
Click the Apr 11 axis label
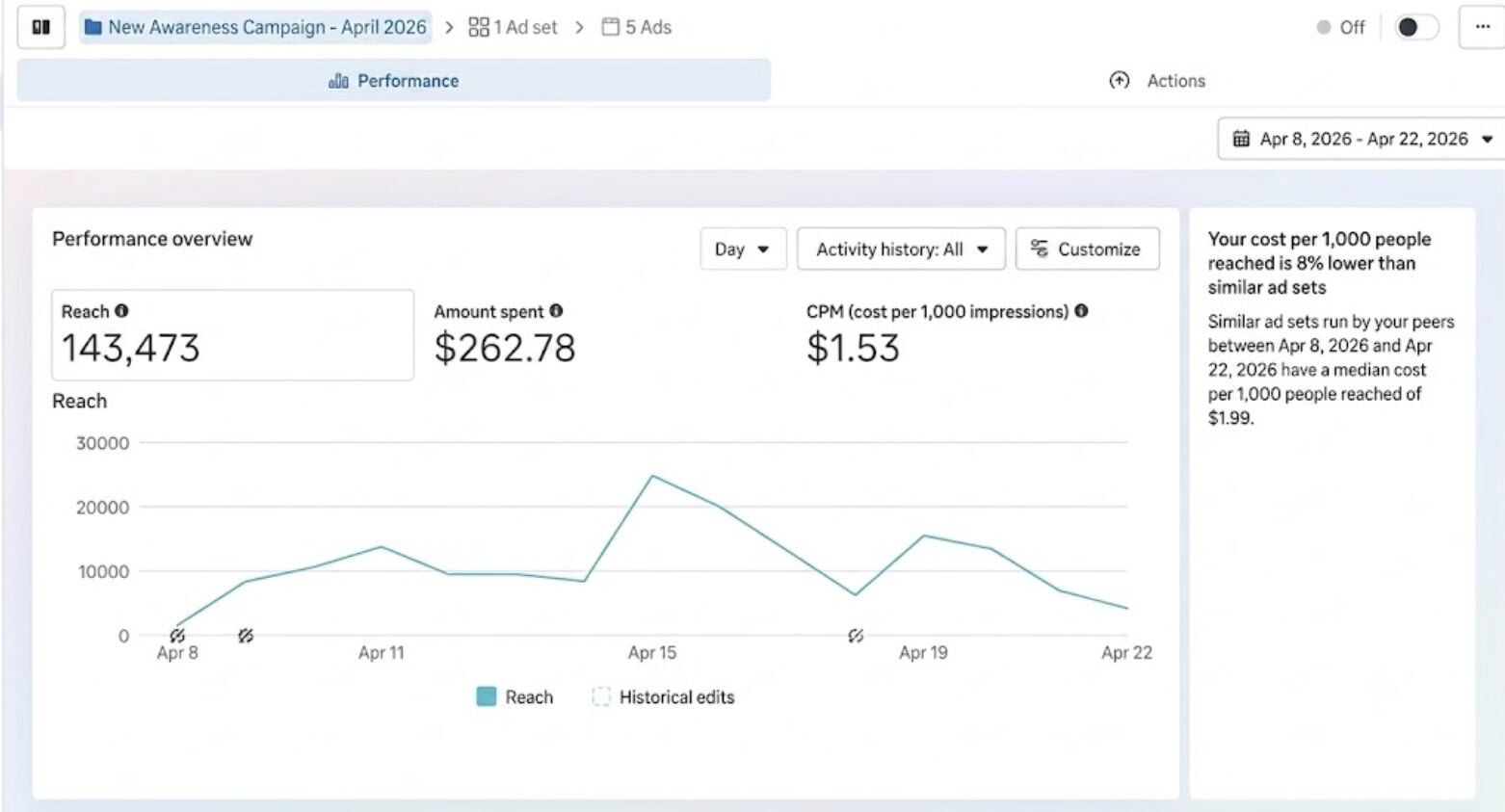382,653
